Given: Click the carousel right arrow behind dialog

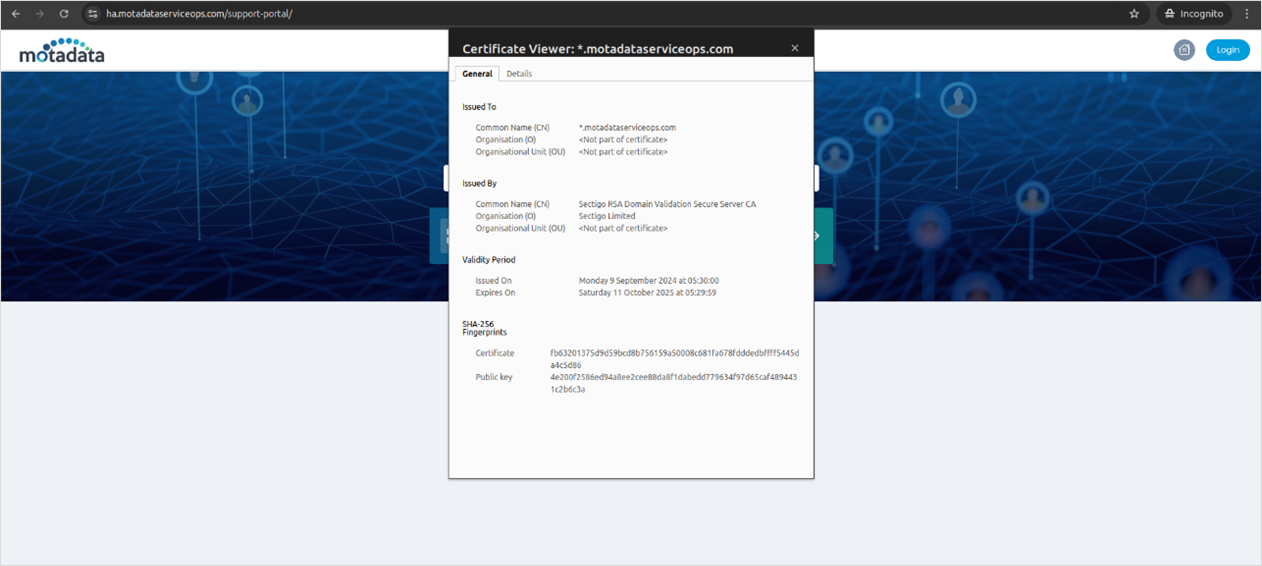Looking at the screenshot, I should tap(817, 236).
